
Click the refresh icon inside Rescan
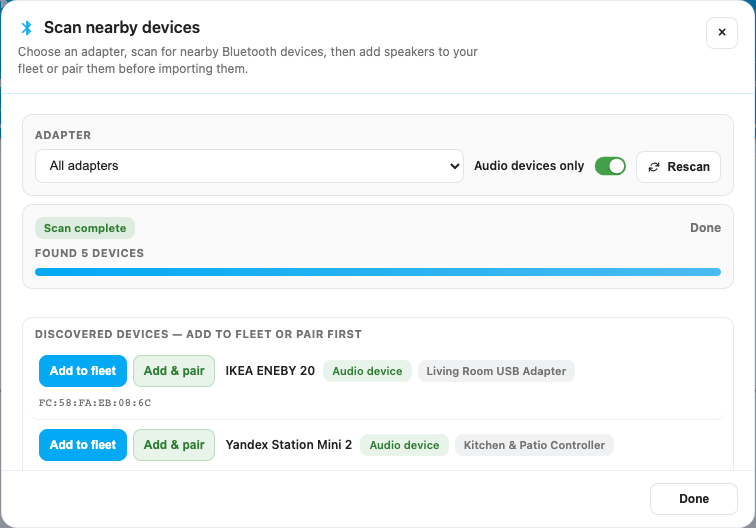point(654,167)
